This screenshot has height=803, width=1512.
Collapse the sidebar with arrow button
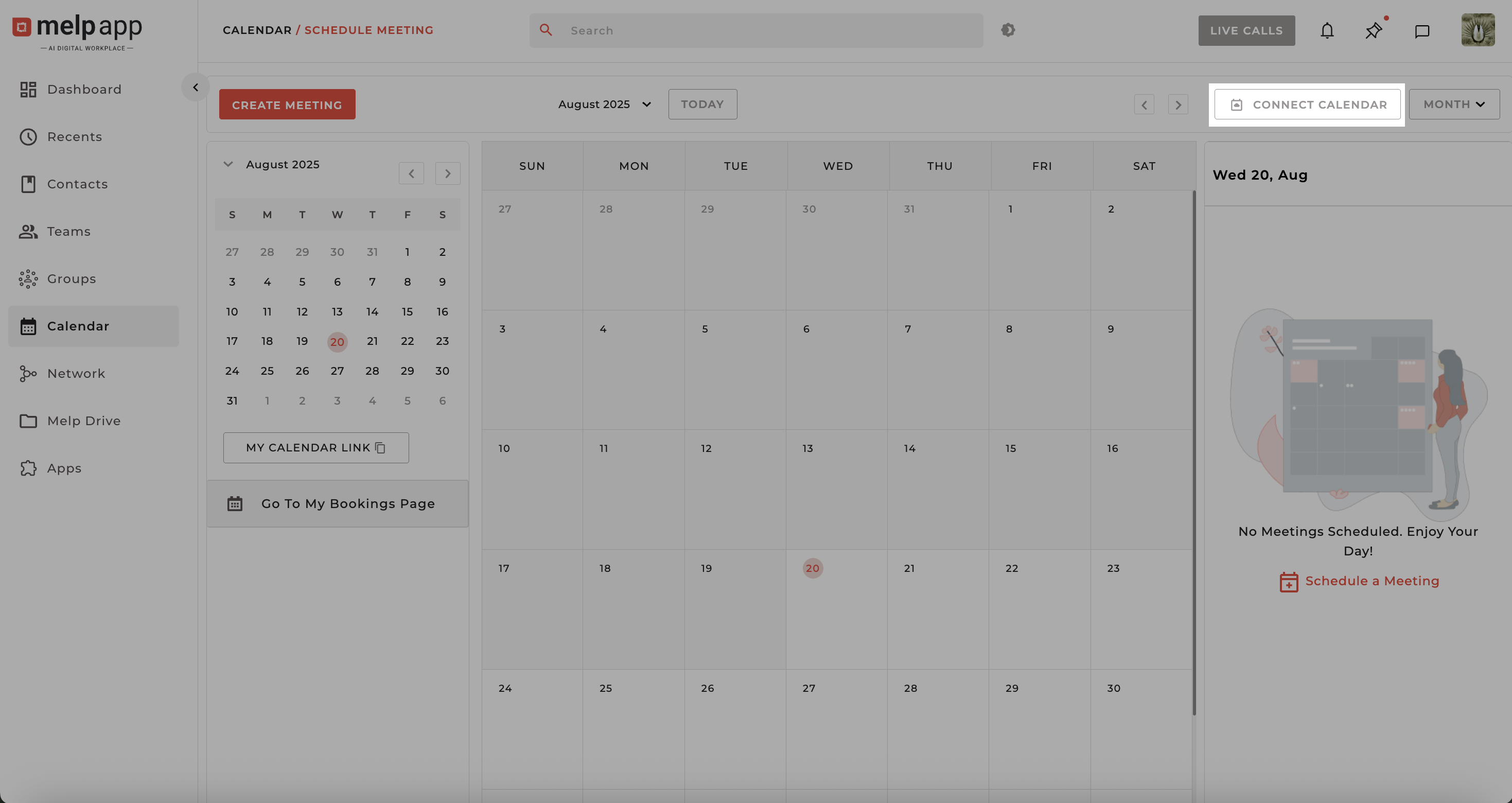[x=196, y=88]
